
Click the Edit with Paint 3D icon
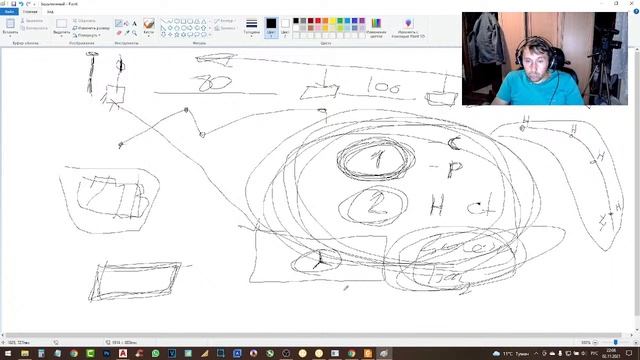tap(408, 23)
